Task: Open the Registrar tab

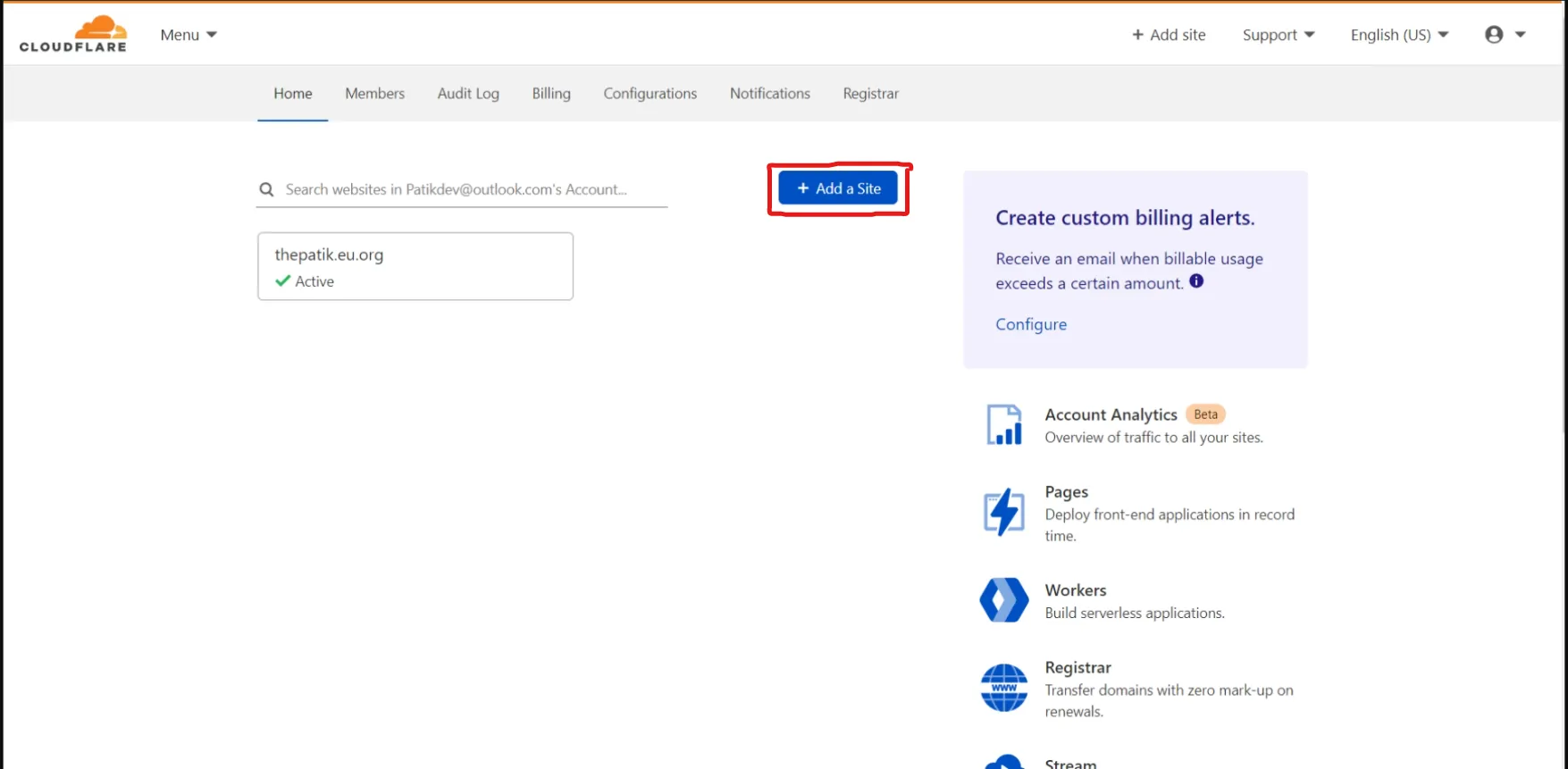Action: point(871,94)
